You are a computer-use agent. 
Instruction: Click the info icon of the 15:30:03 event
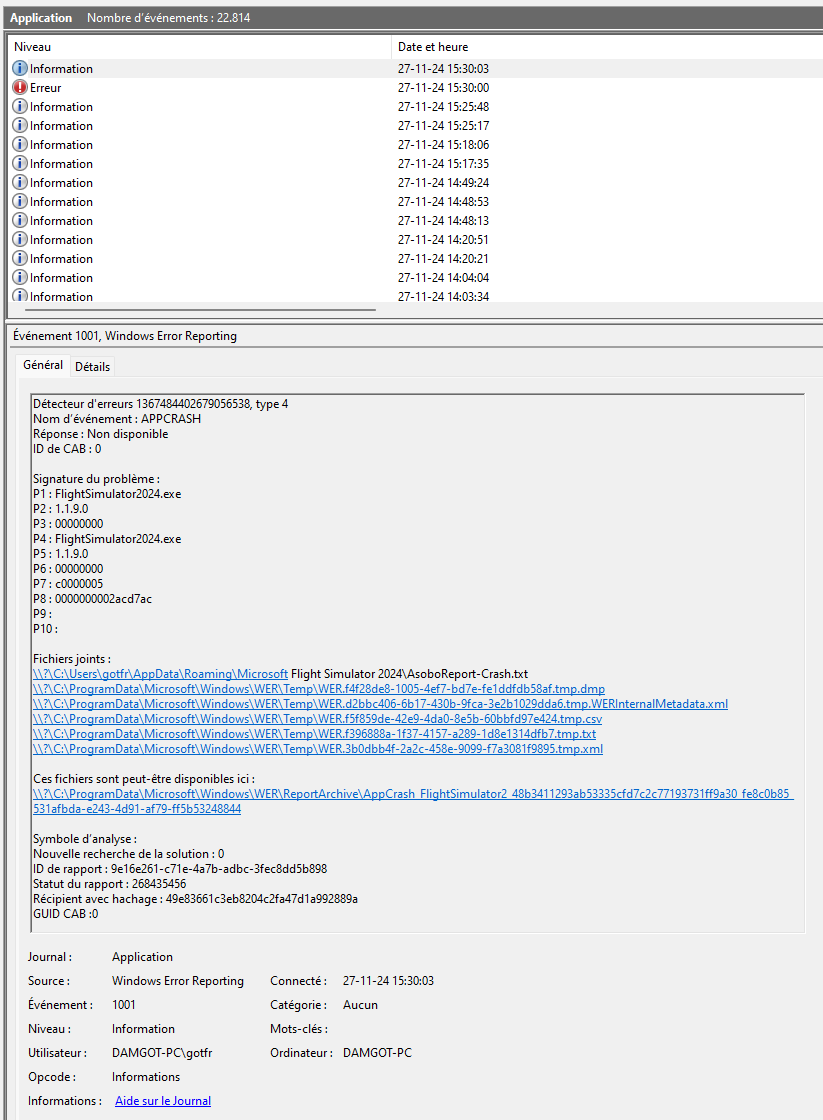point(20,69)
